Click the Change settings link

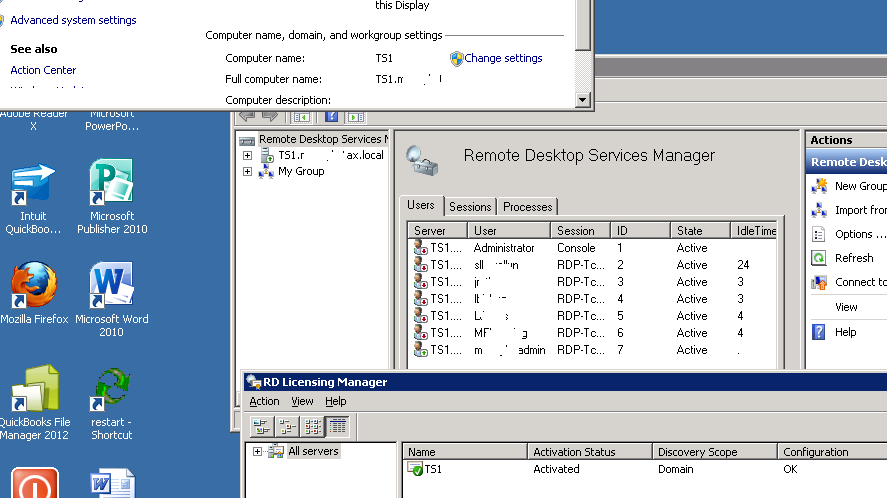coord(503,59)
